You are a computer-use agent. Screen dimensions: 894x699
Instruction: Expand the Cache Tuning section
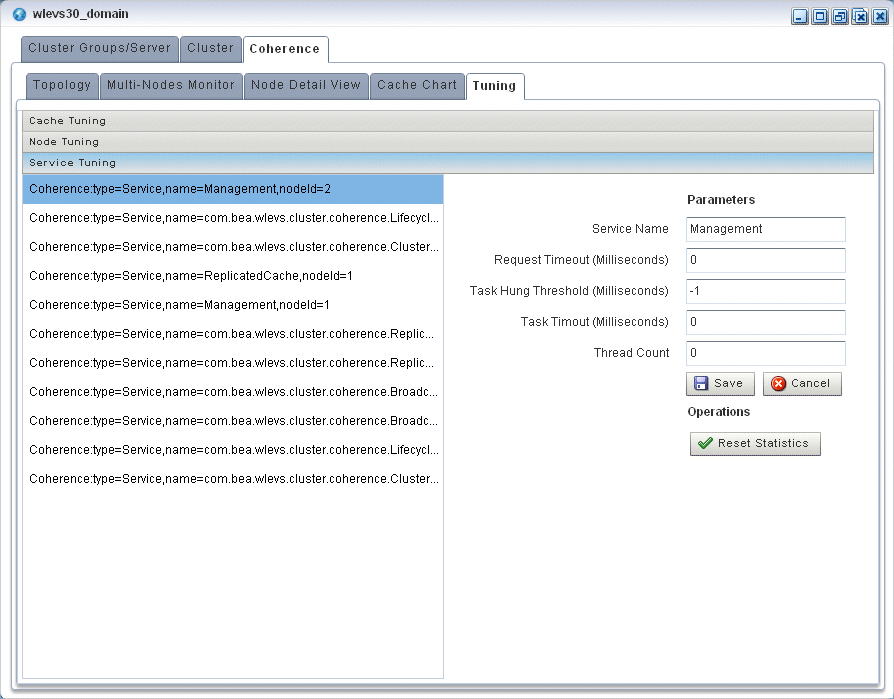pyautogui.click(x=447, y=121)
